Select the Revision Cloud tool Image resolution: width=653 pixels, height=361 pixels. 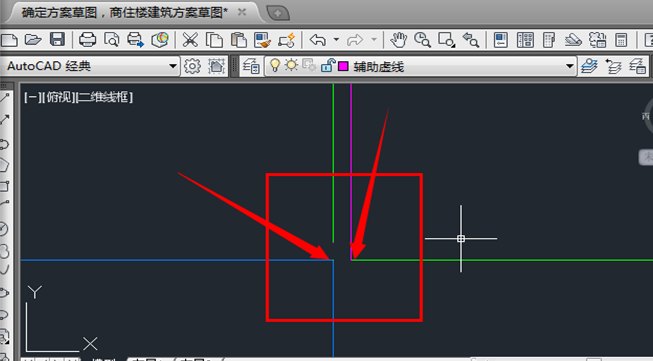click(5, 251)
